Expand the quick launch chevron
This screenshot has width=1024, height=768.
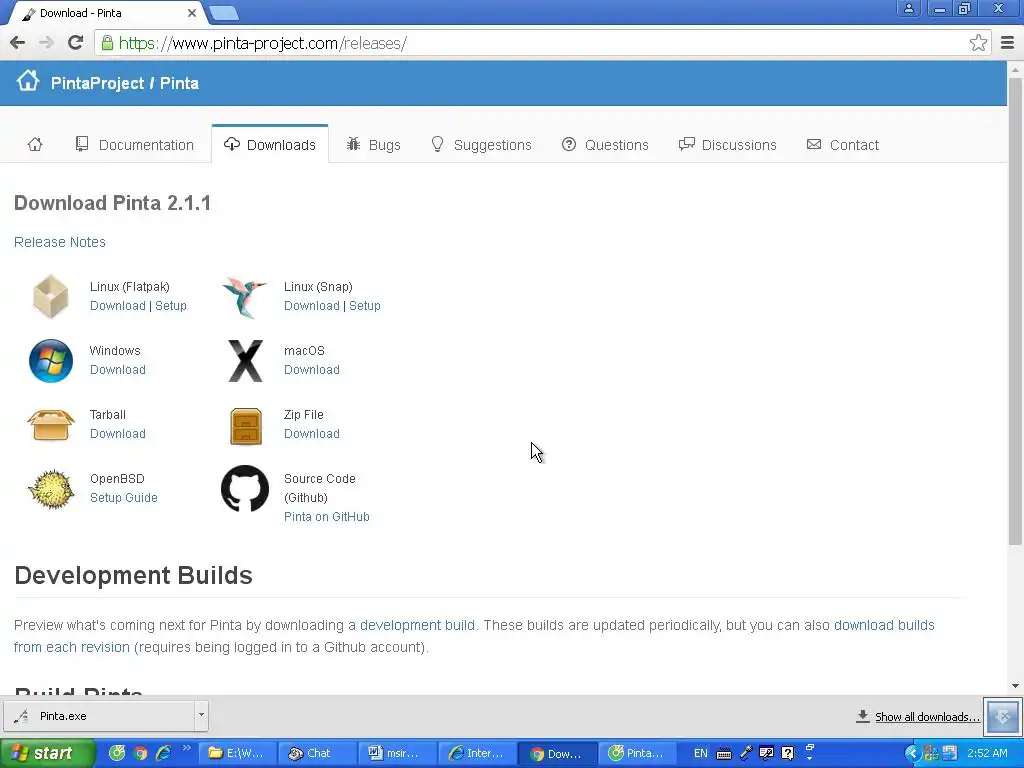point(186,748)
